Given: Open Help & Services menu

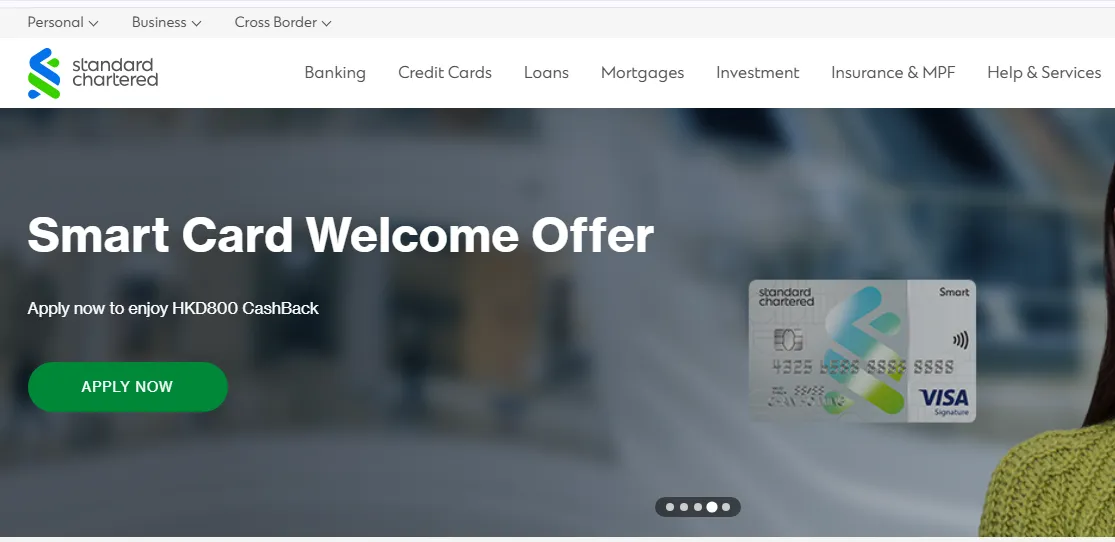Looking at the screenshot, I should [1044, 73].
